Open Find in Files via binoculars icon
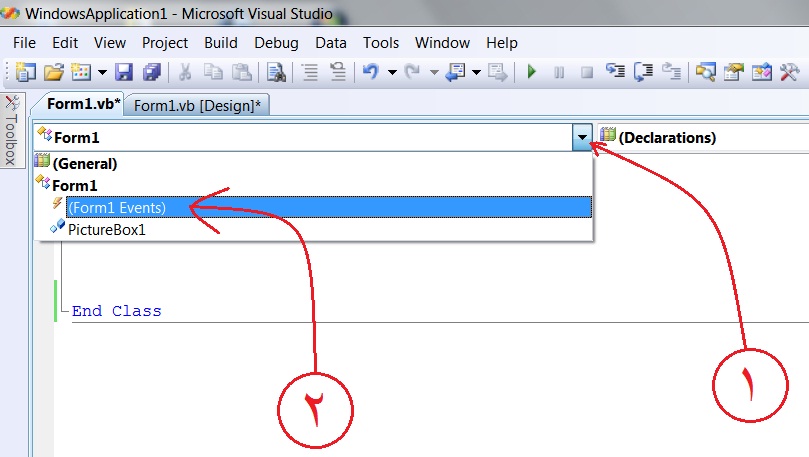Screen dimensions: 809x457 click(x=277, y=72)
